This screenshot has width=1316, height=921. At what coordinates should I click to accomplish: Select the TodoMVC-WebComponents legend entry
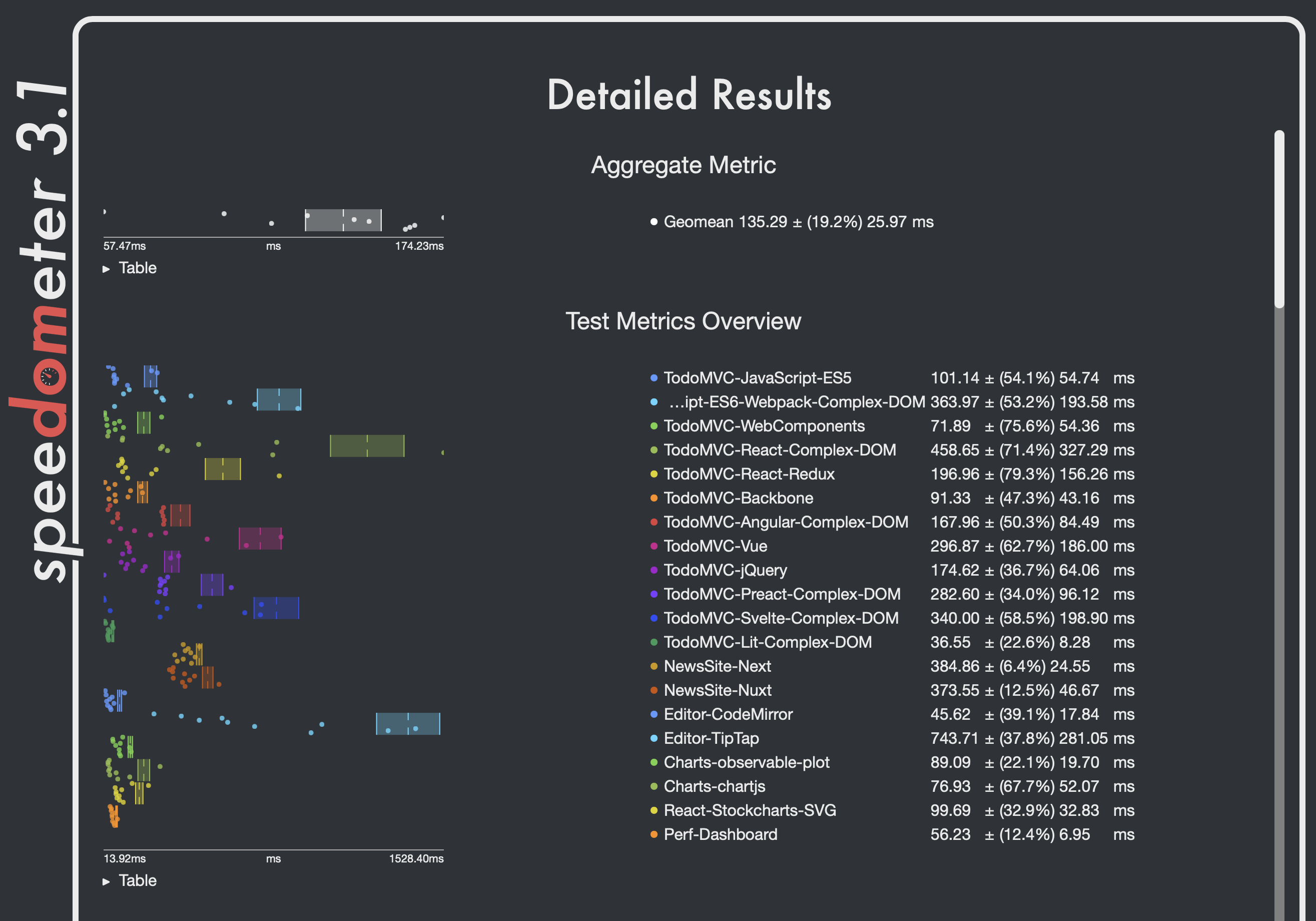[764, 426]
